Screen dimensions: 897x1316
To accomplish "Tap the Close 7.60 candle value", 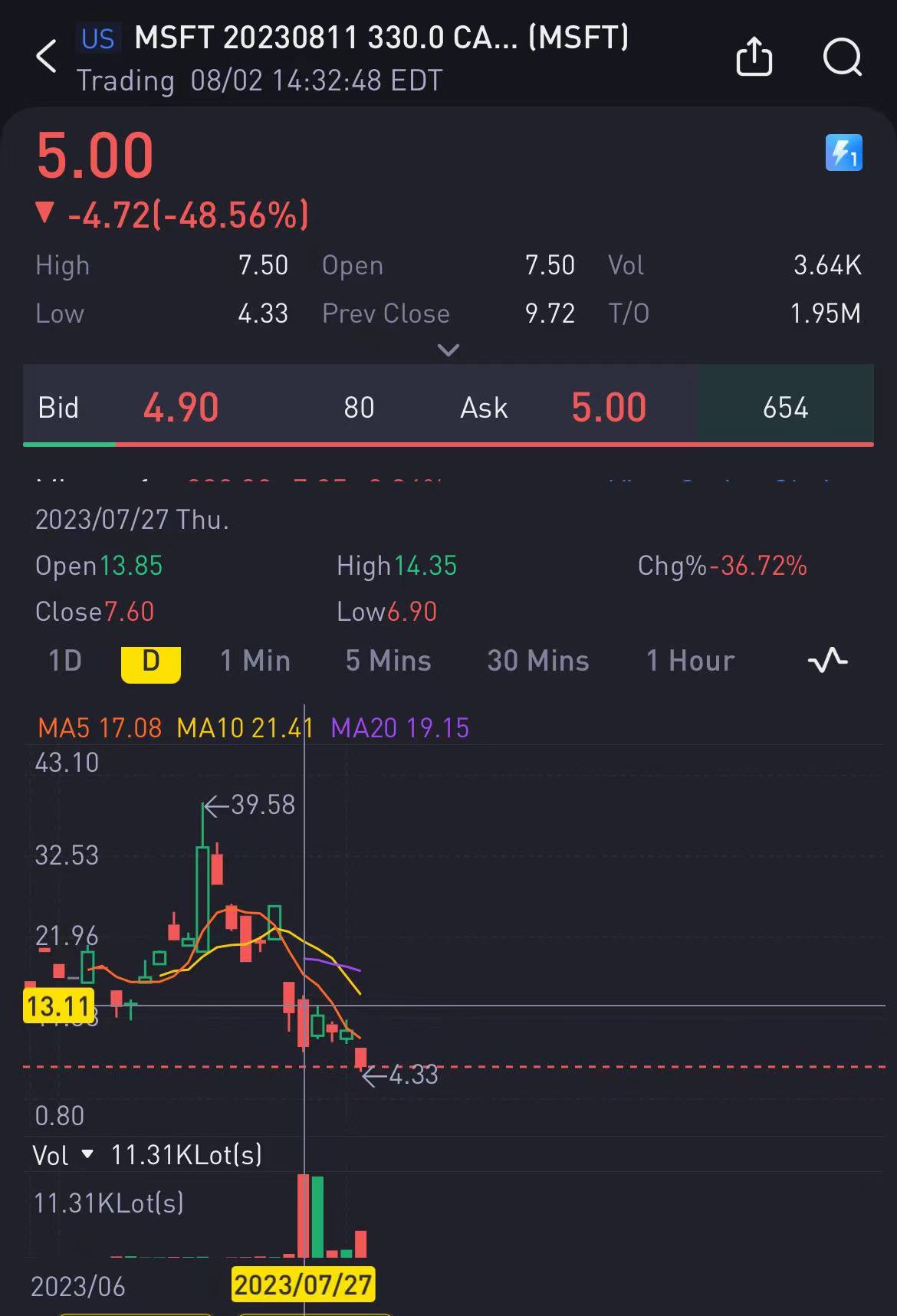I will [129, 612].
